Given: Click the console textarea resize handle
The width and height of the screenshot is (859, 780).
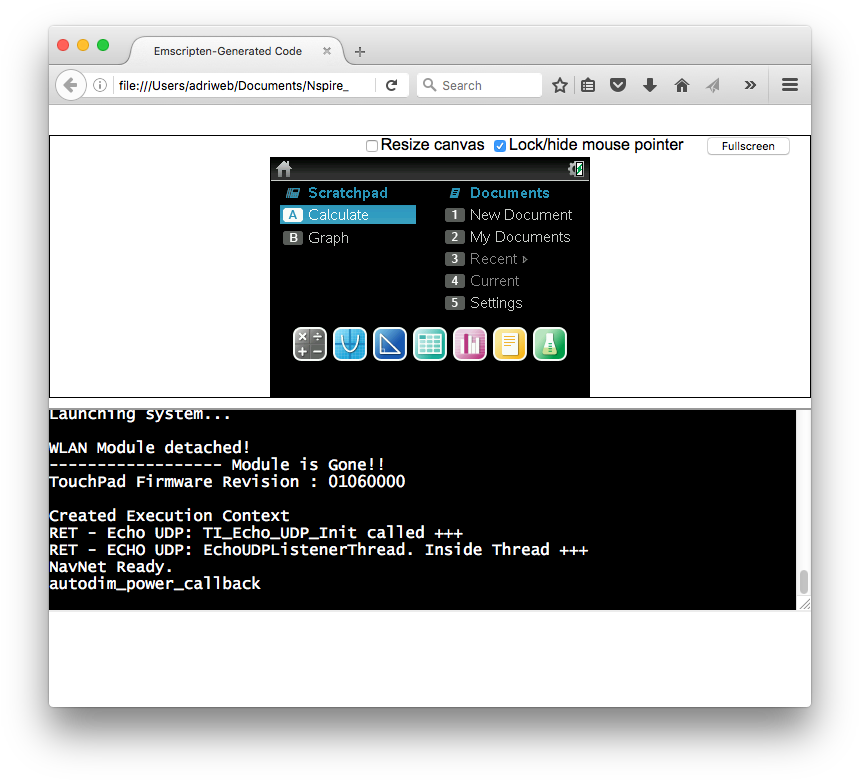Looking at the screenshot, I should click(x=805, y=604).
